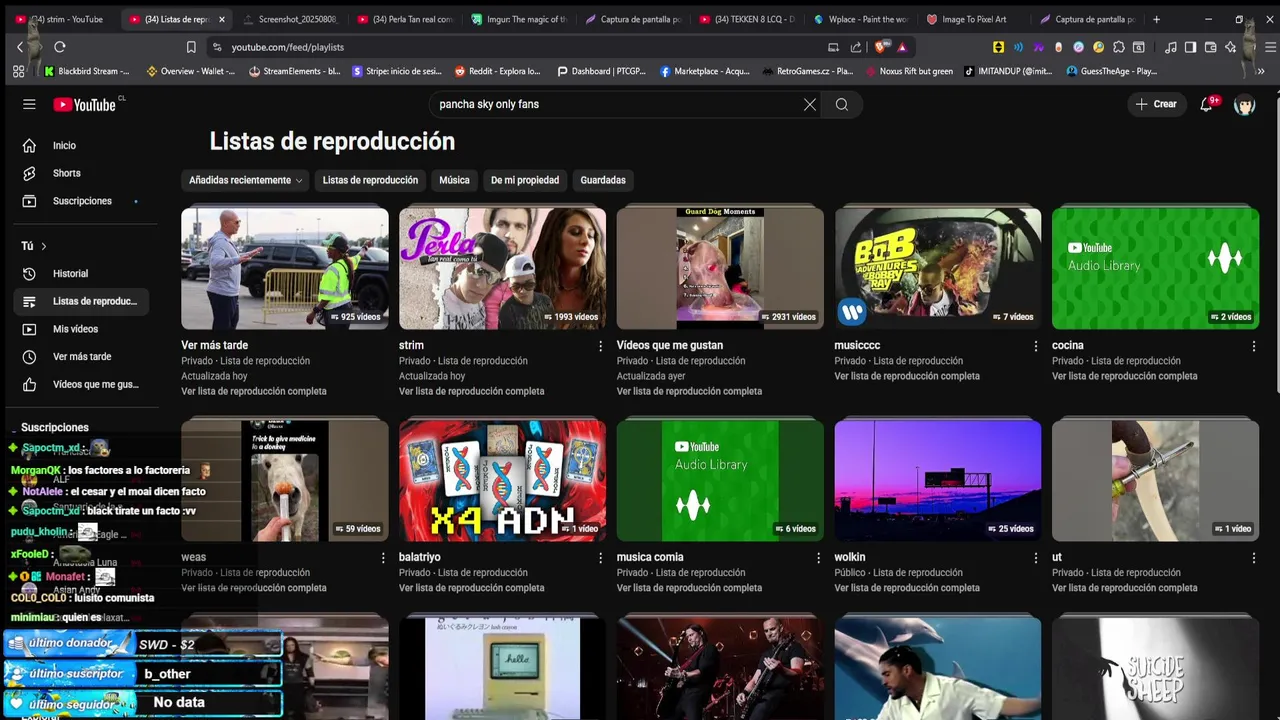Screen dimensions: 1280x720
Task: Select the Música filter chip
Action: click(x=454, y=180)
